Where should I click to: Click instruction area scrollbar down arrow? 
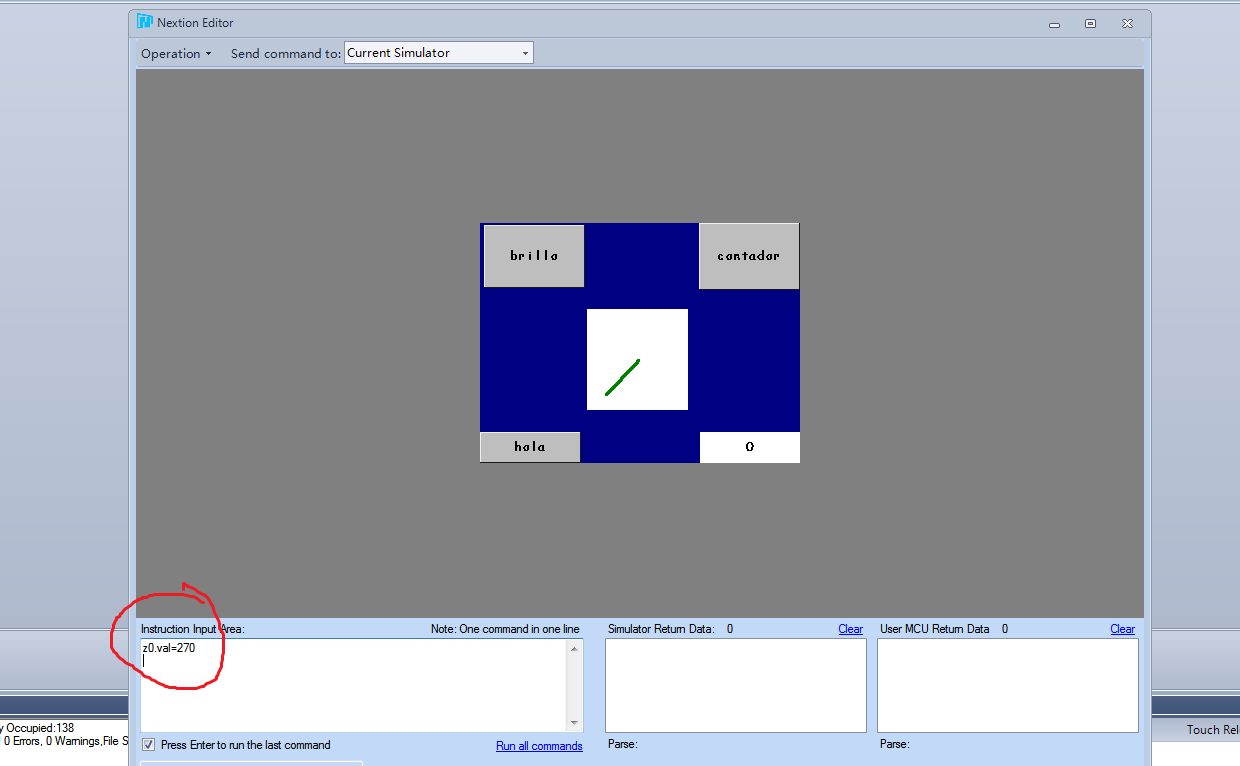(574, 722)
